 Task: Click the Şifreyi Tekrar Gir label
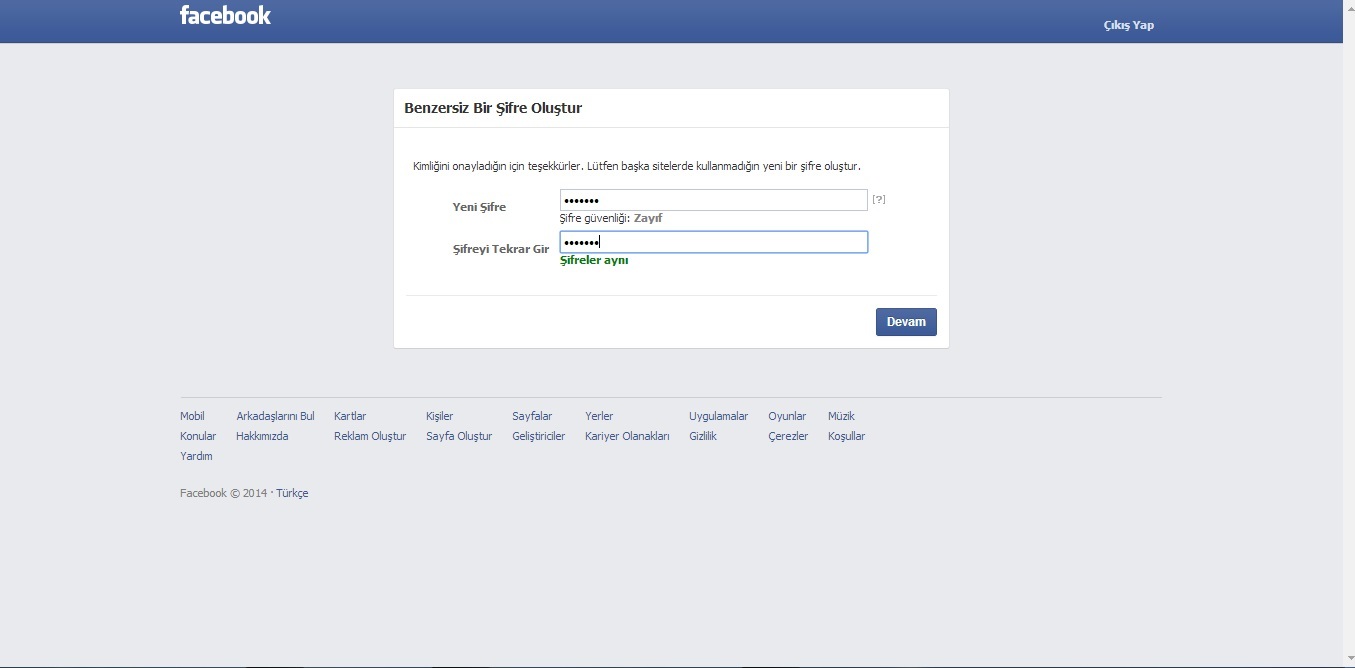click(x=501, y=249)
